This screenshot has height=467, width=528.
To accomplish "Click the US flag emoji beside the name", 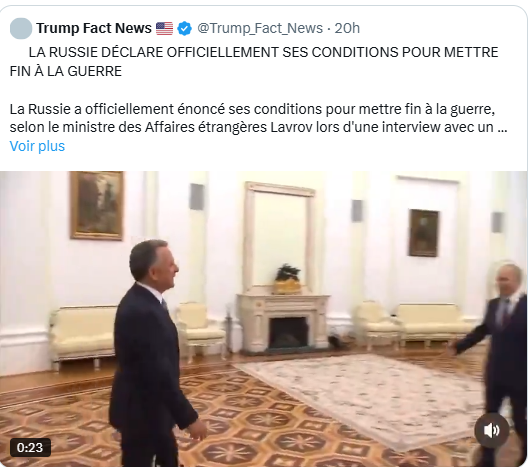I will [x=164, y=28].
